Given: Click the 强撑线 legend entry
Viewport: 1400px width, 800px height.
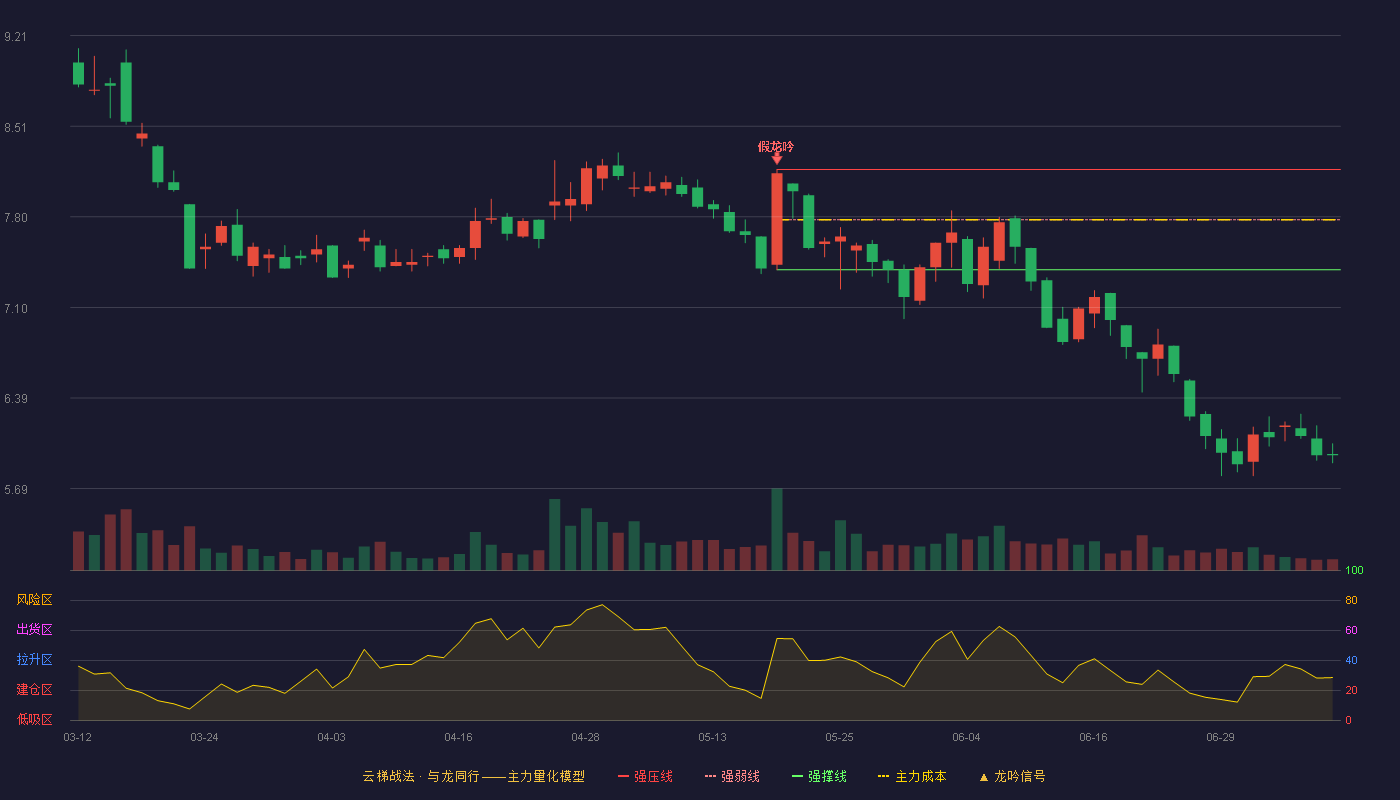Looking at the screenshot, I should 819,776.
